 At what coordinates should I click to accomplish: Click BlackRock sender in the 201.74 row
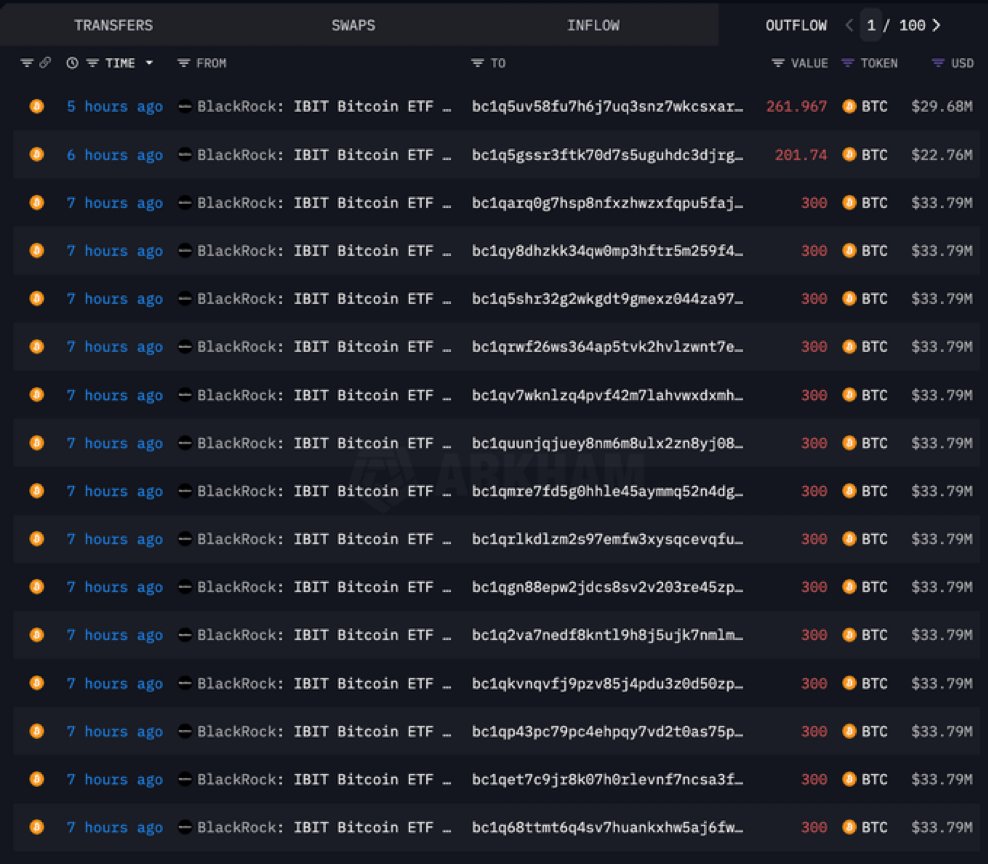coord(315,155)
